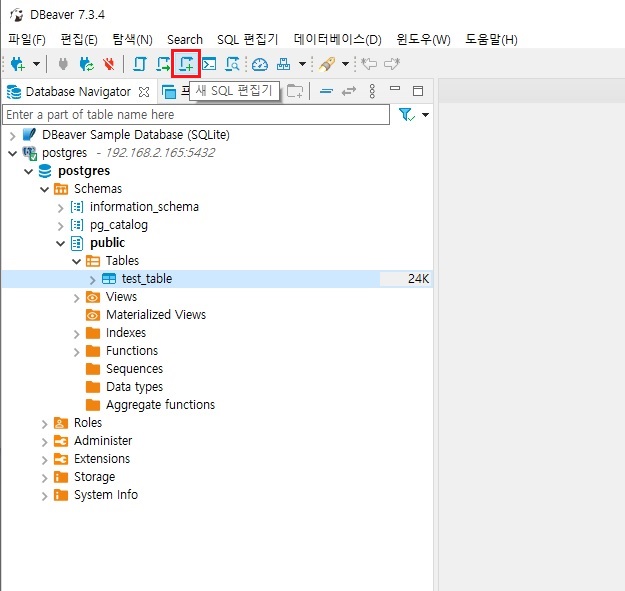This screenshot has width=625, height=591.
Task: Select Aggregate functions folder
Action: (x=160, y=405)
